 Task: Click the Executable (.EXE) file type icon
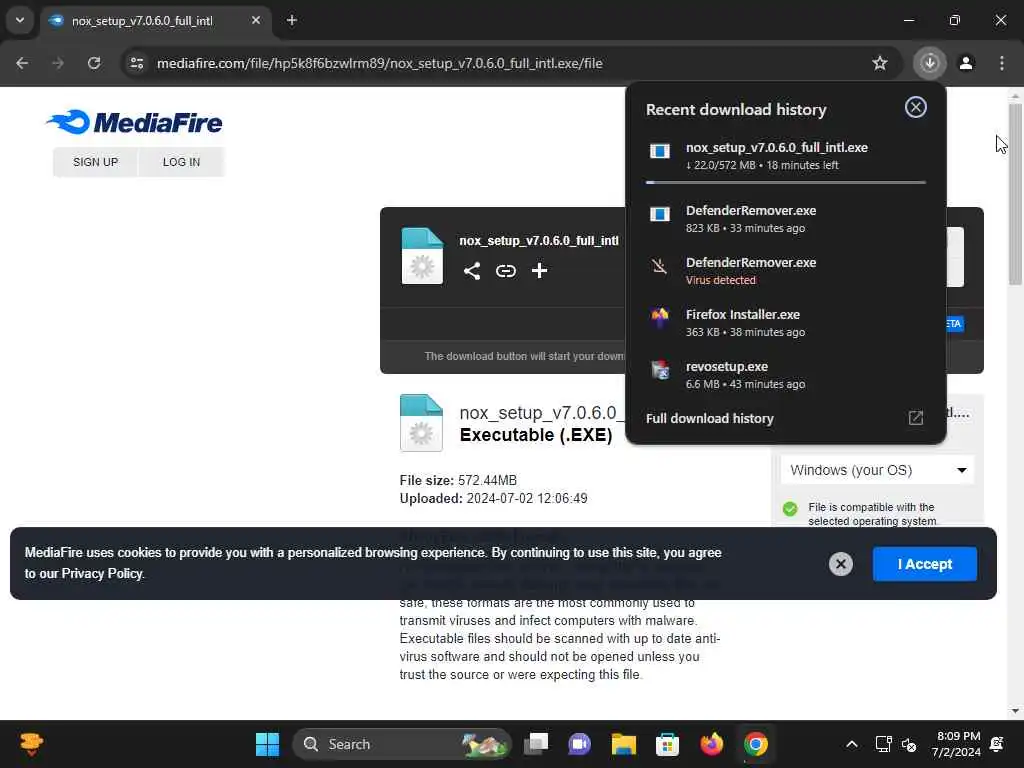[421, 423]
